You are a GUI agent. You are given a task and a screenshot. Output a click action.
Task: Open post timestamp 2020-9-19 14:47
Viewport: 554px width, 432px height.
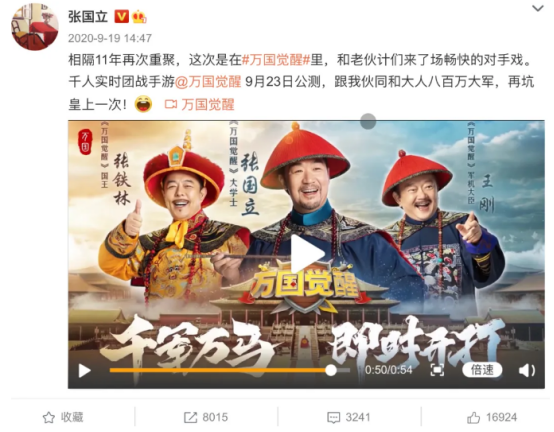point(110,38)
